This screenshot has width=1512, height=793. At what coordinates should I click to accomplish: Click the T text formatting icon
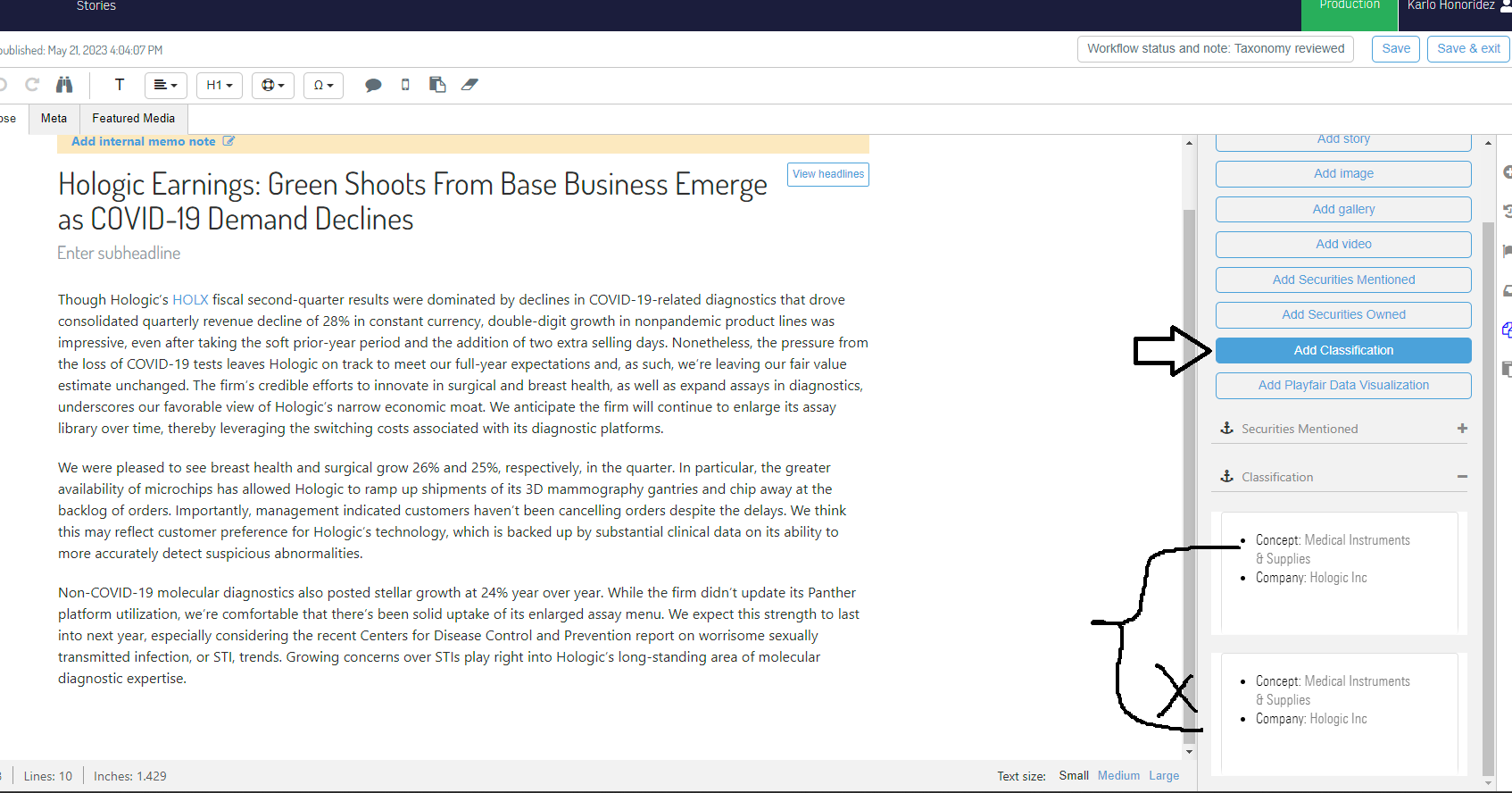tap(119, 85)
